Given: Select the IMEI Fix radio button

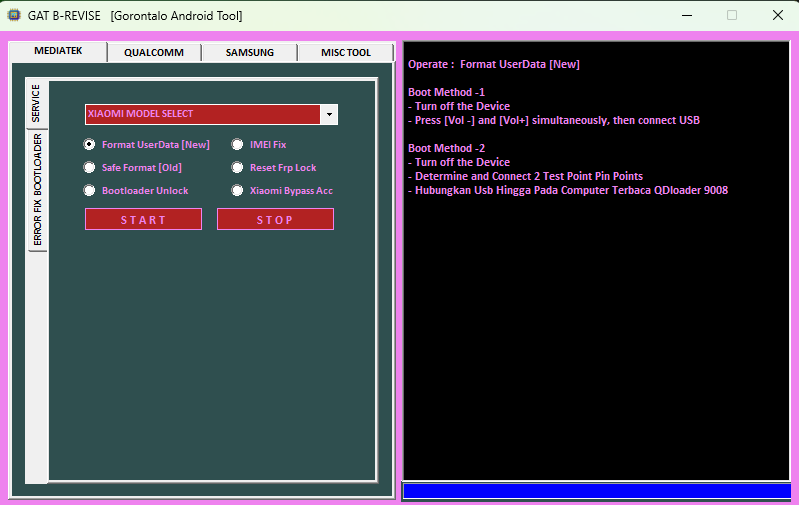Looking at the screenshot, I should tap(259, 145).
